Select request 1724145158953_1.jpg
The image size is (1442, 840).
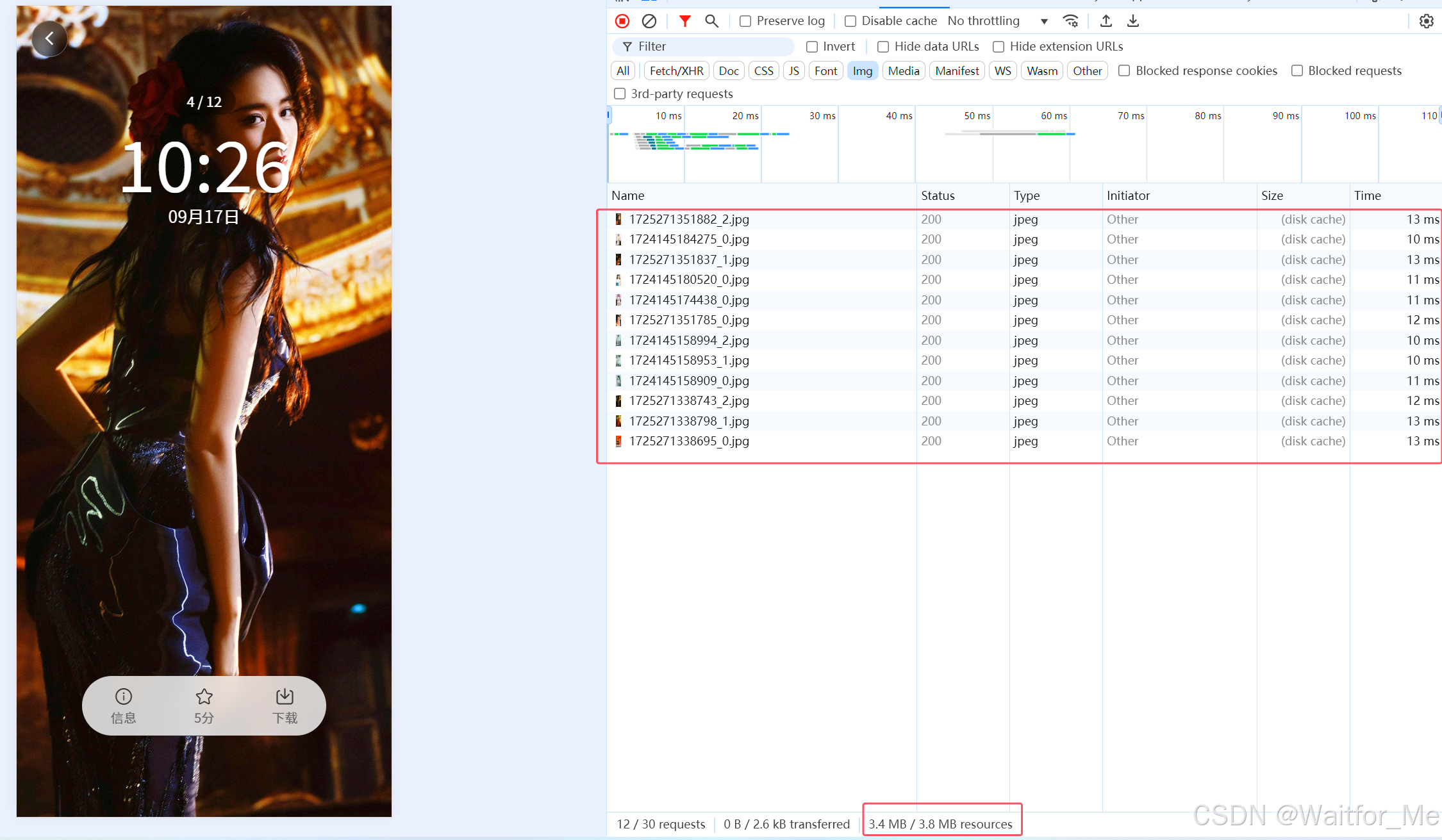coord(1024,360)
